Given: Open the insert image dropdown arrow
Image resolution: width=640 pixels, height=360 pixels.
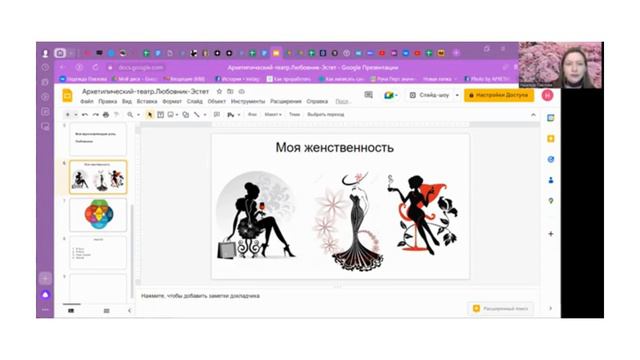Looking at the screenshot, I should point(177,115).
